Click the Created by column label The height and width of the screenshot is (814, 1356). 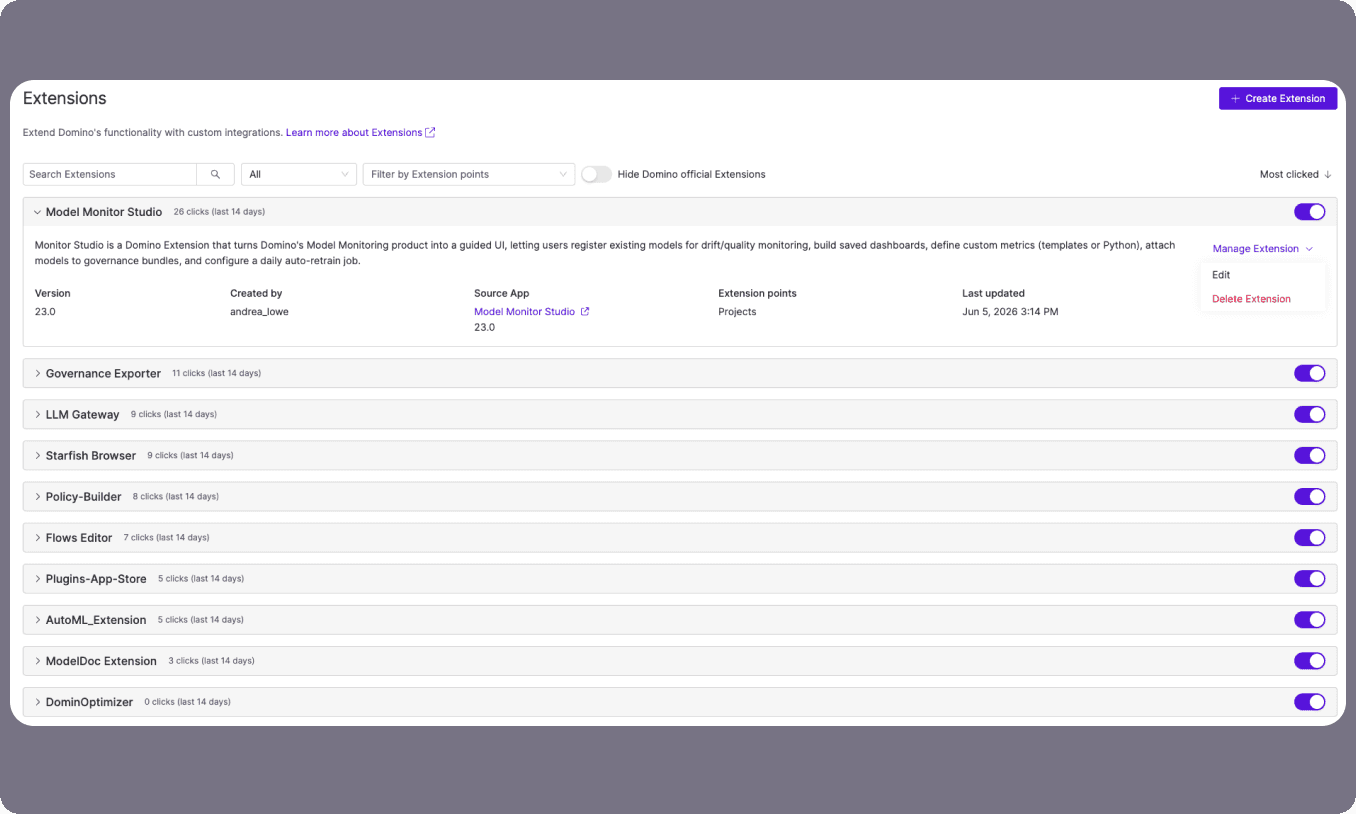pyautogui.click(x=256, y=293)
